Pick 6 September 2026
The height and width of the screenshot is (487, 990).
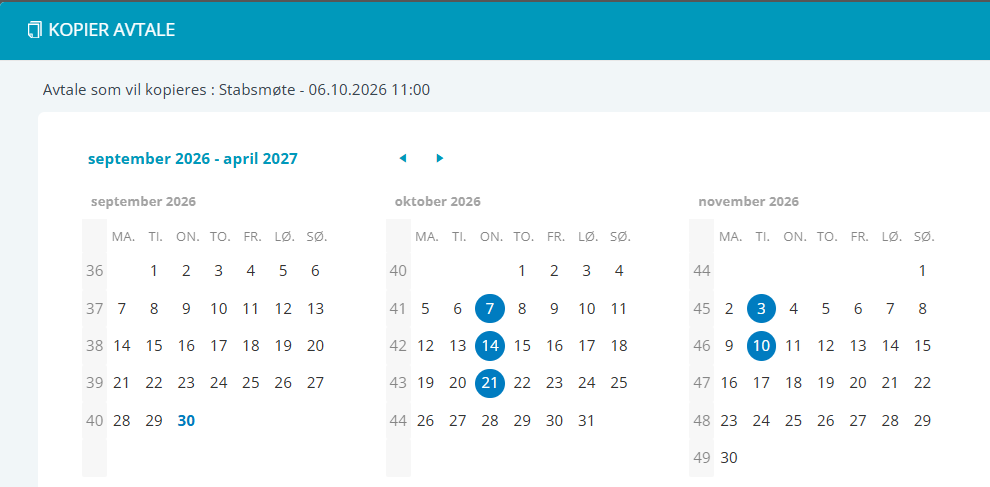click(315, 272)
